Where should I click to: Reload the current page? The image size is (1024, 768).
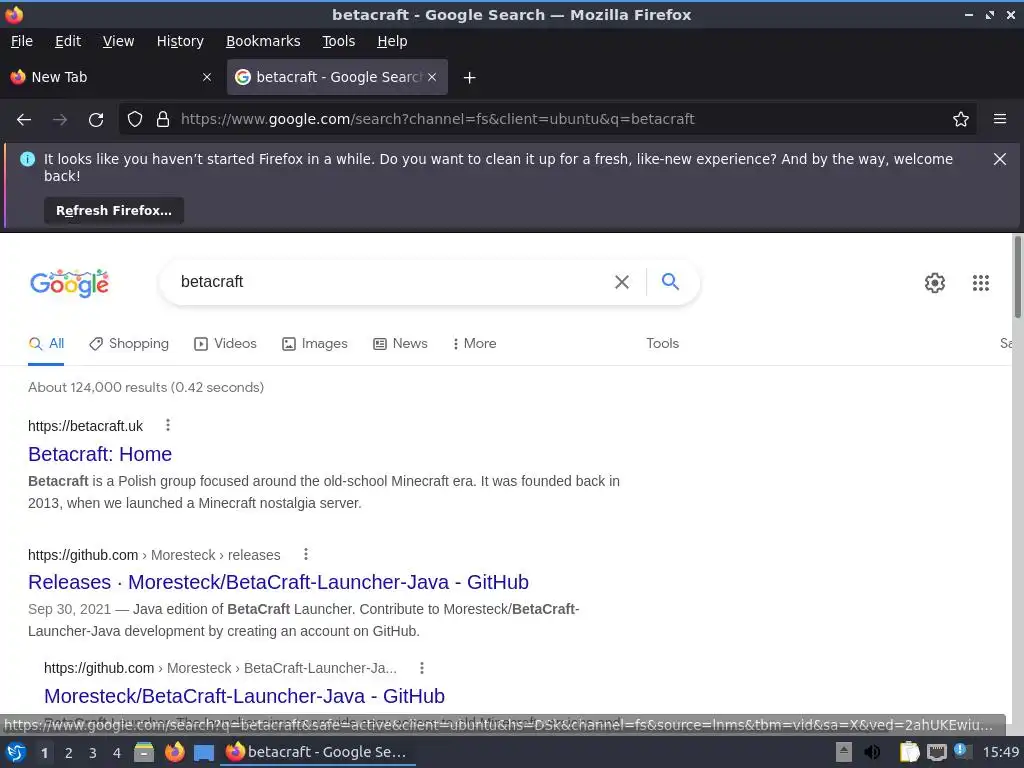(96, 120)
